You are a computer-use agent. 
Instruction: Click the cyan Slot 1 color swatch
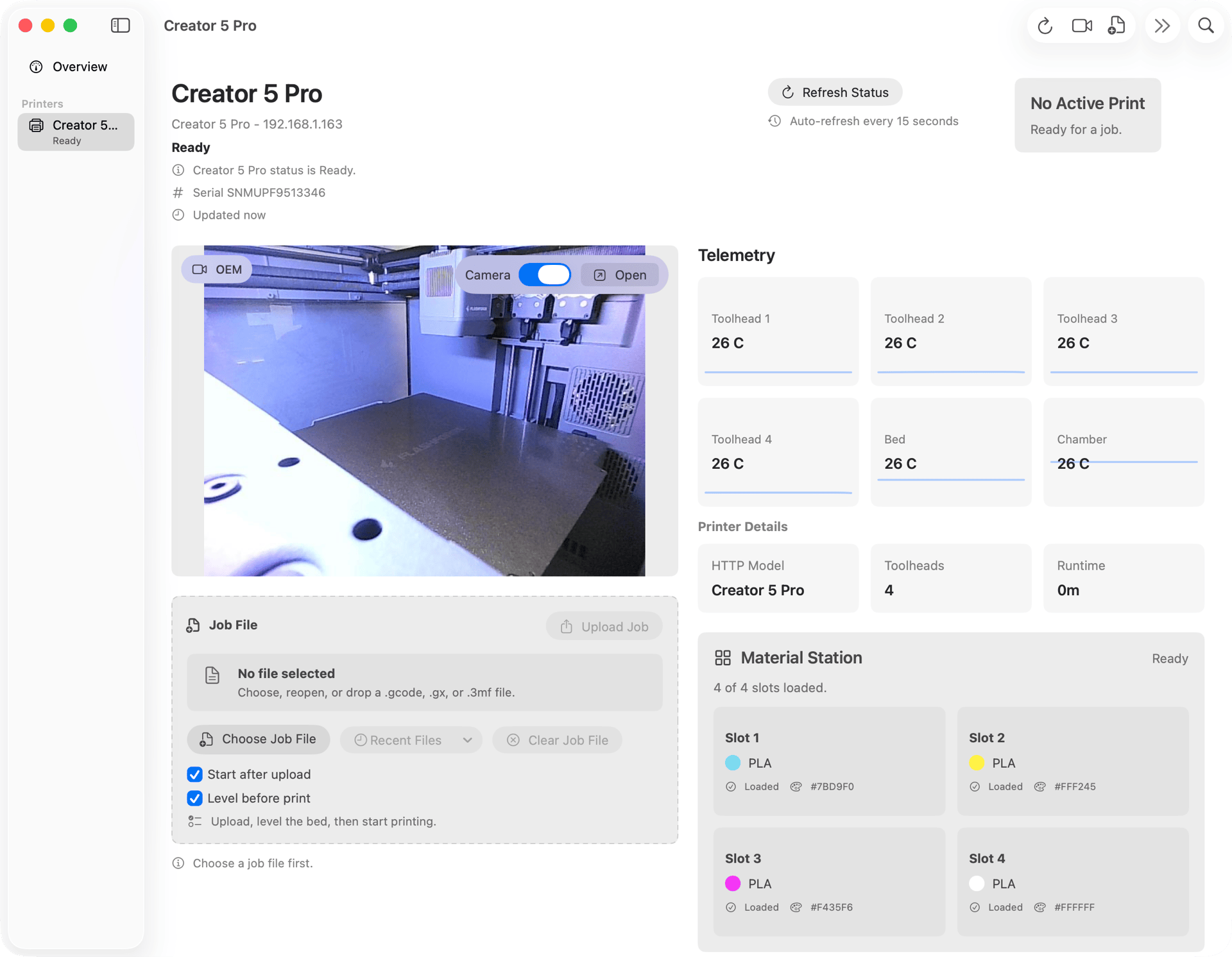(x=733, y=763)
